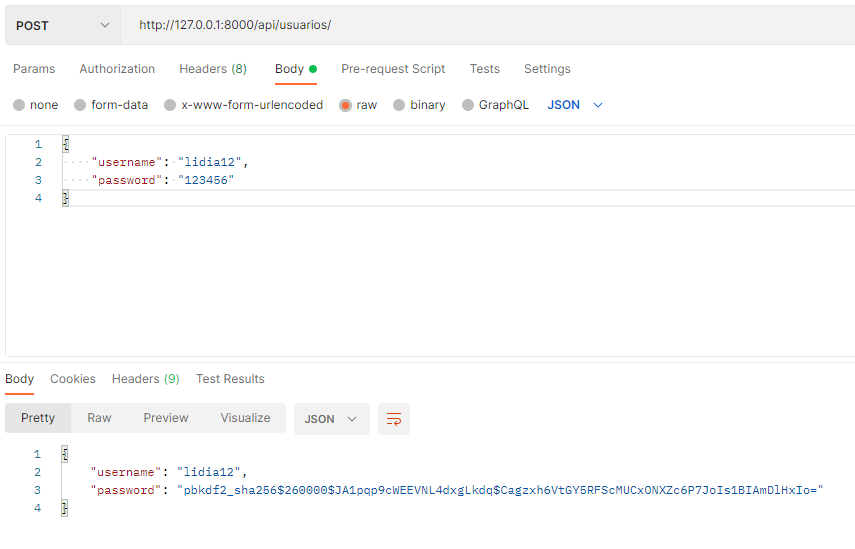Open the Authorization tab
Image resolution: width=855 pixels, height=549 pixels.
117,69
